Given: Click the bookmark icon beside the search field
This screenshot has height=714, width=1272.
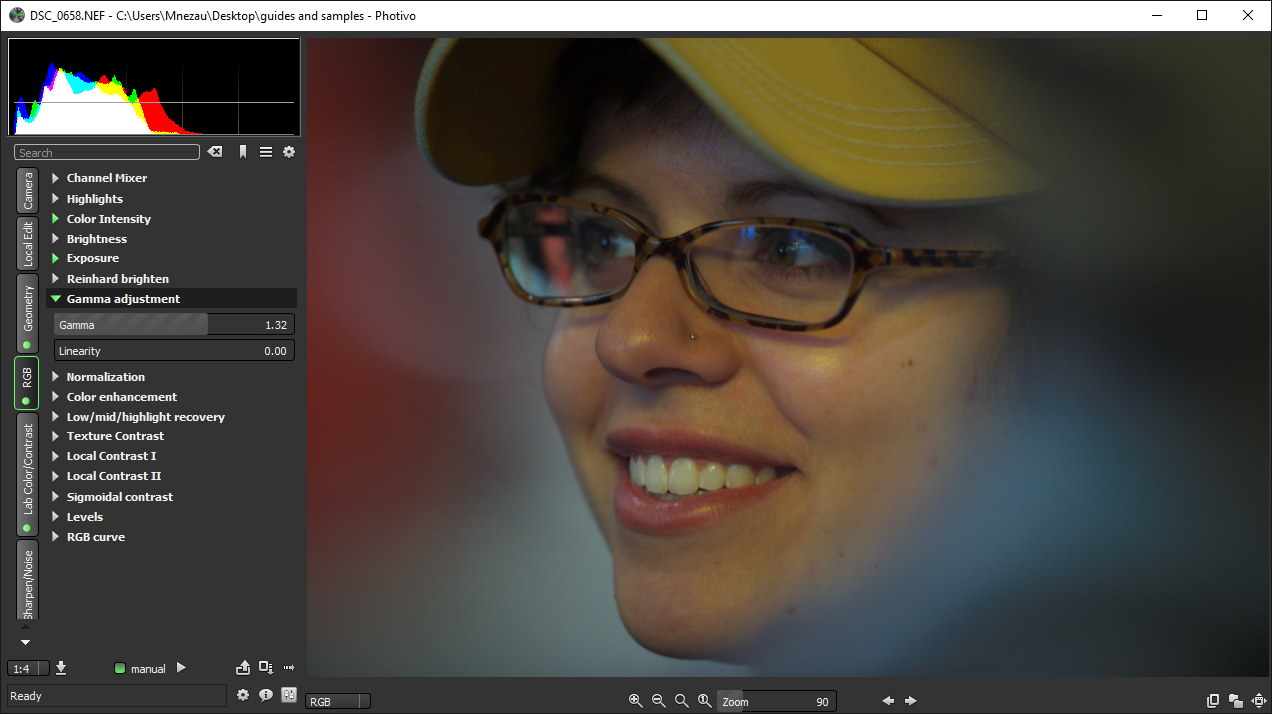Looking at the screenshot, I should [x=241, y=152].
